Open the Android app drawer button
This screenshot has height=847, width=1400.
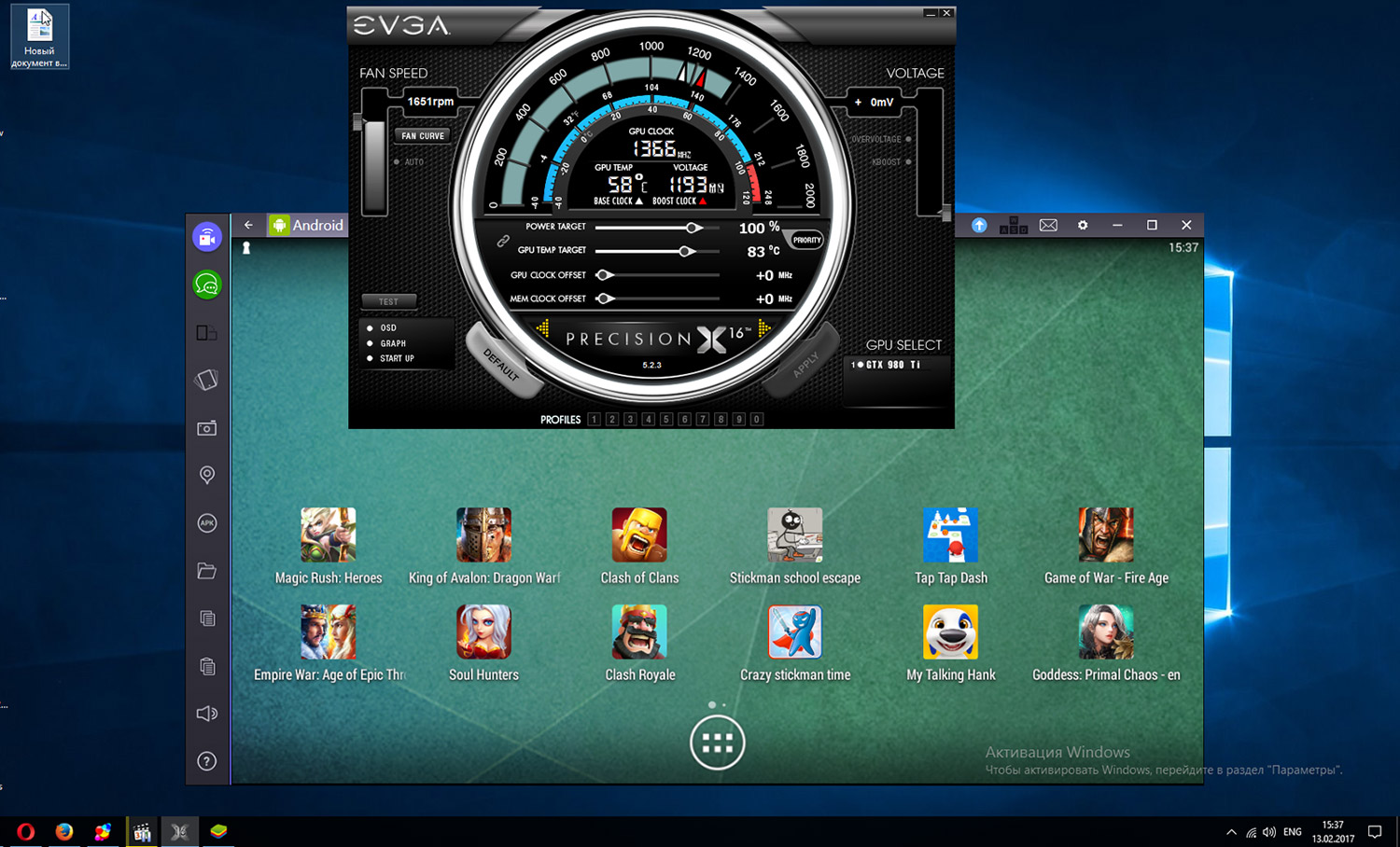[717, 743]
